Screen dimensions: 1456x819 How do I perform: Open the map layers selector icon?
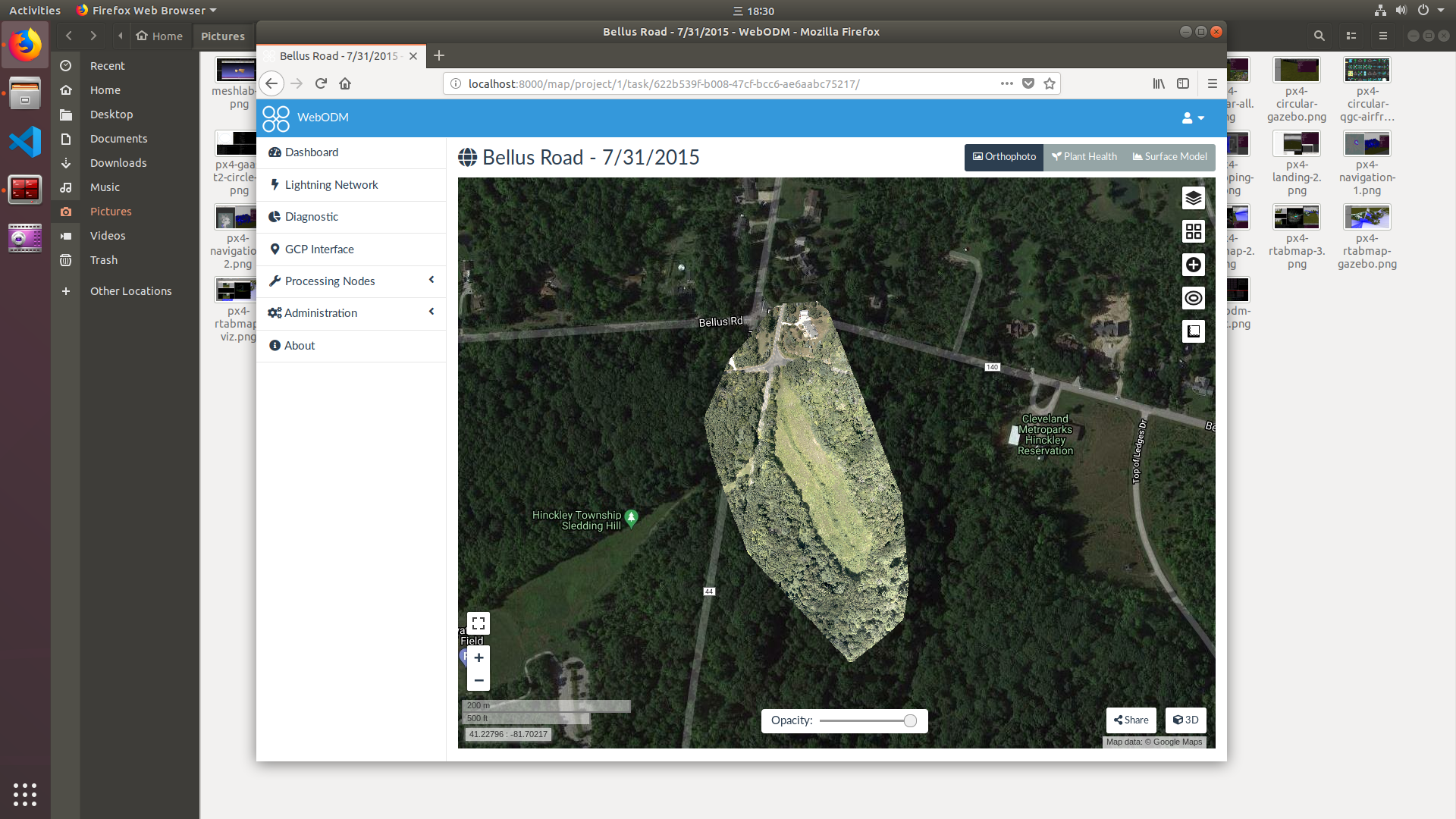pyautogui.click(x=1193, y=198)
